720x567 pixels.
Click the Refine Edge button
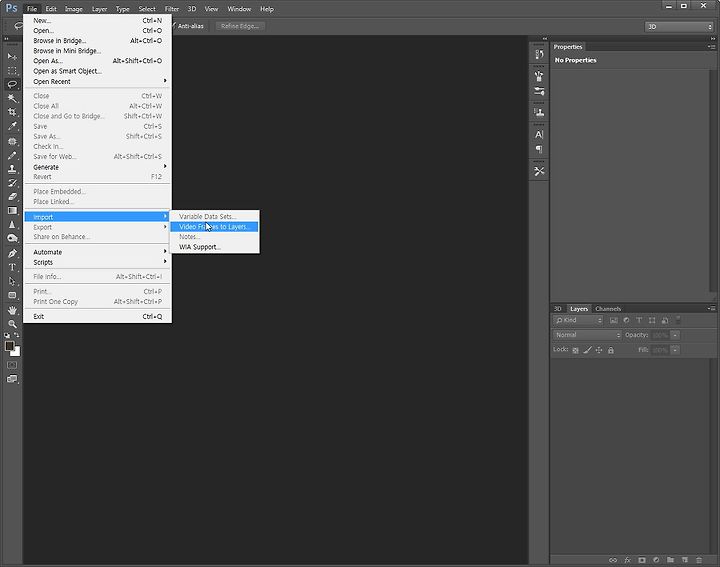click(x=240, y=26)
